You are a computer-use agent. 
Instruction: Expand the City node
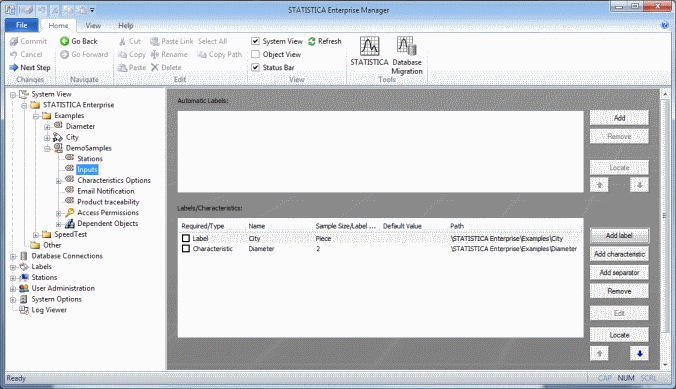(x=47, y=138)
